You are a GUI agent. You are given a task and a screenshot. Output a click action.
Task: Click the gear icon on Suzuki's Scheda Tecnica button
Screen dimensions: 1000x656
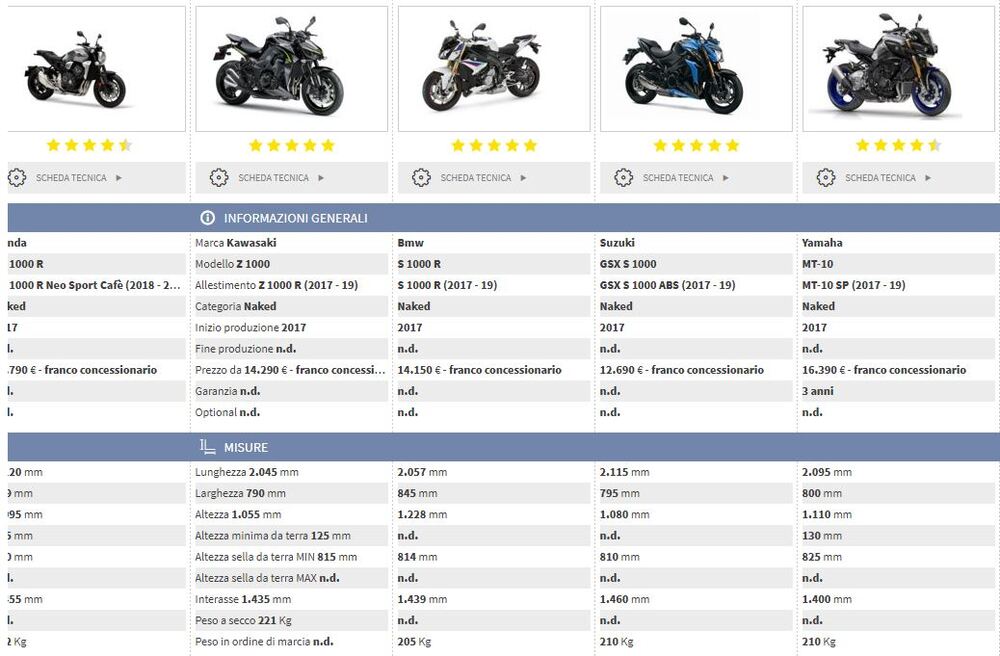tap(622, 177)
